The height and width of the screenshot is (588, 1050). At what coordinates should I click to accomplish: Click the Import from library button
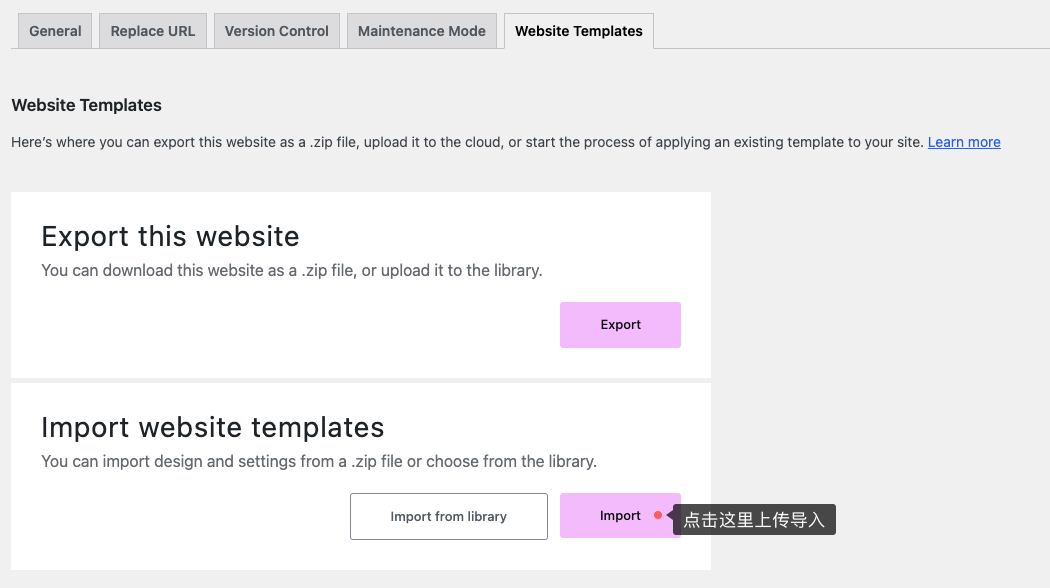[x=448, y=516]
